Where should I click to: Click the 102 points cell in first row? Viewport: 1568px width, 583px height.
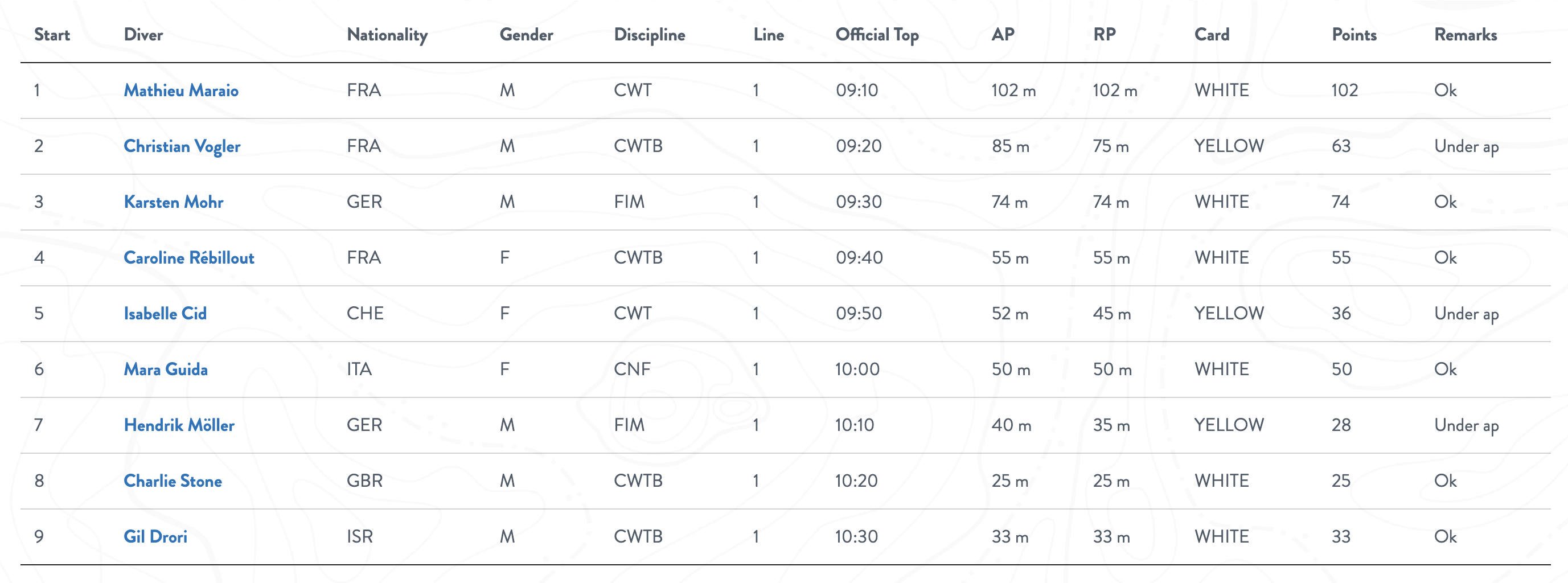click(1344, 90)
